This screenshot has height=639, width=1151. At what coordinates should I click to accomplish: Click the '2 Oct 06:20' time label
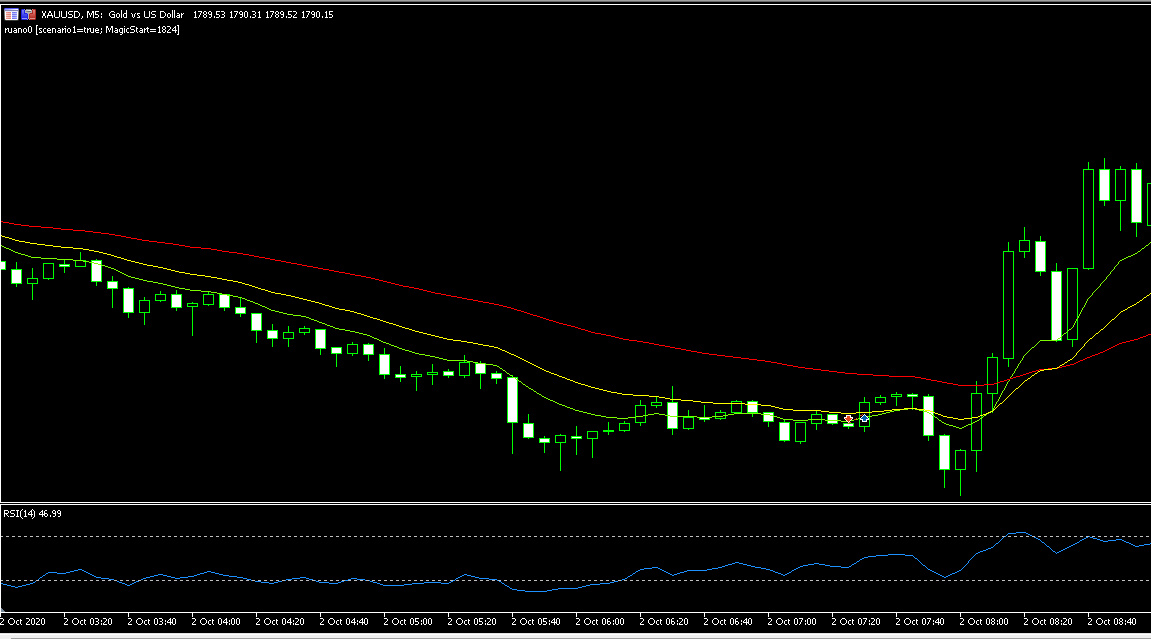[x=664, y=621]
